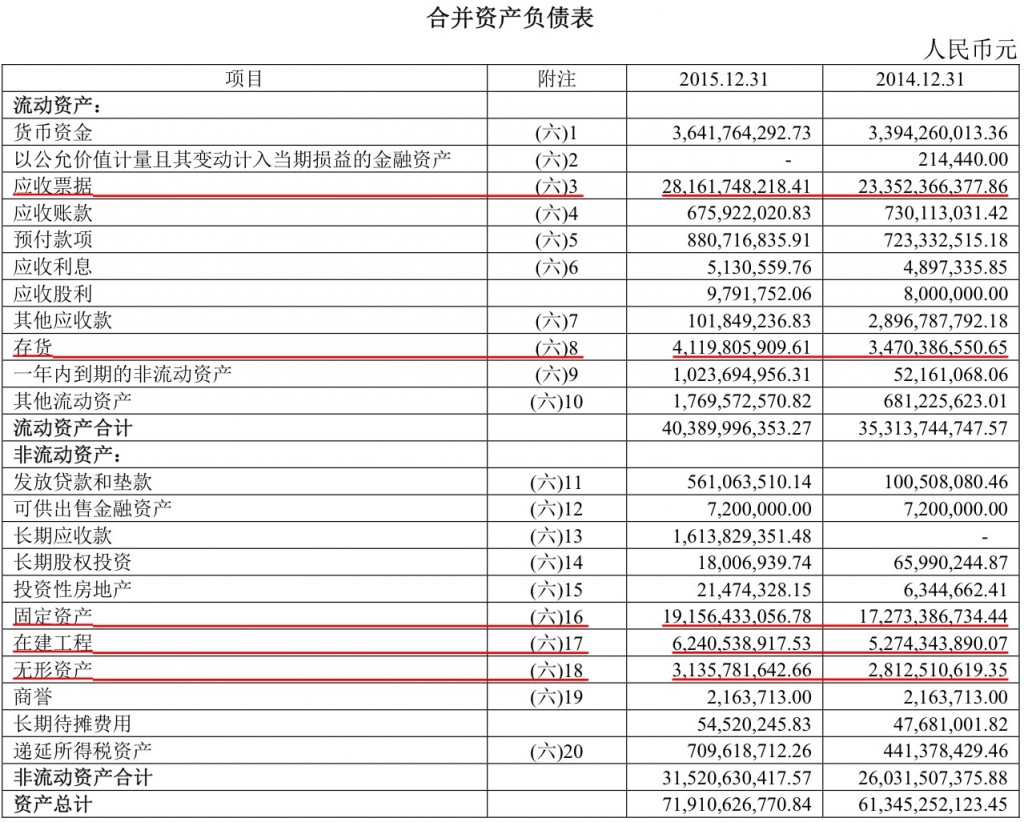The image size is (1024, 822).
Task: Click the 附注 column header
Action: tap(556, 79)
